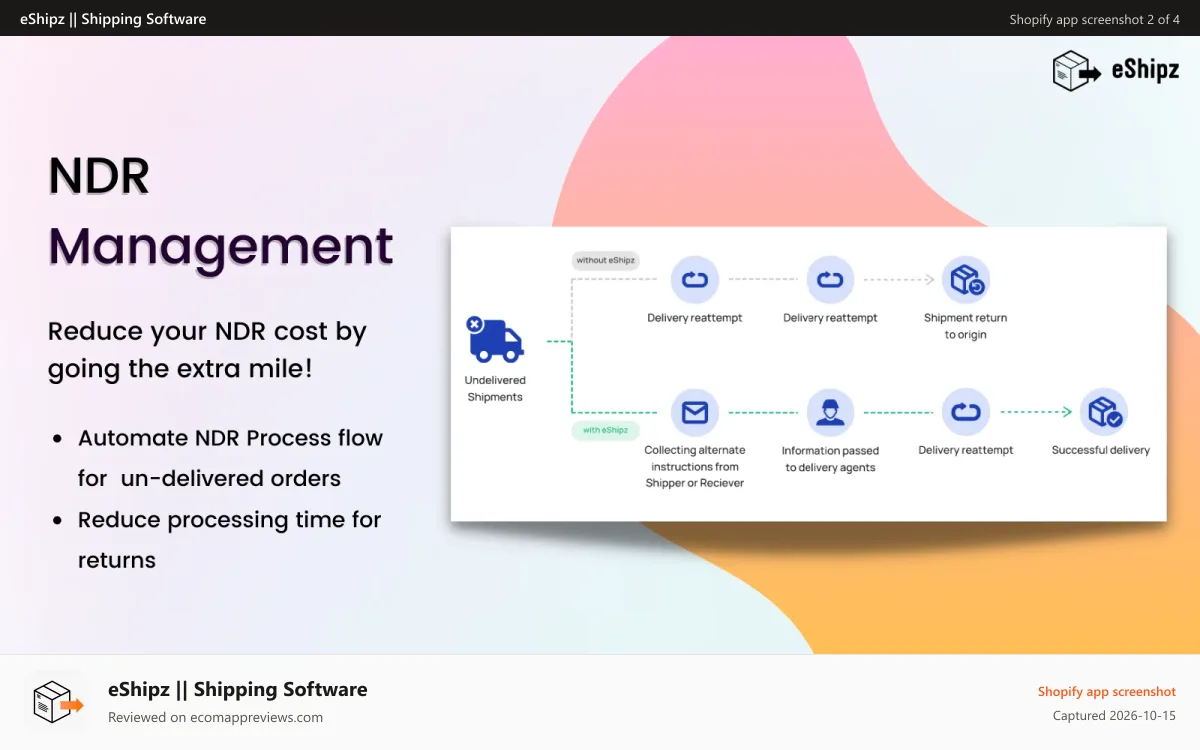This screenshot has width=1200, height=750.
Task: Click the orange 'Shopify app screenshot' footer label
Action: click(1106, 692)
